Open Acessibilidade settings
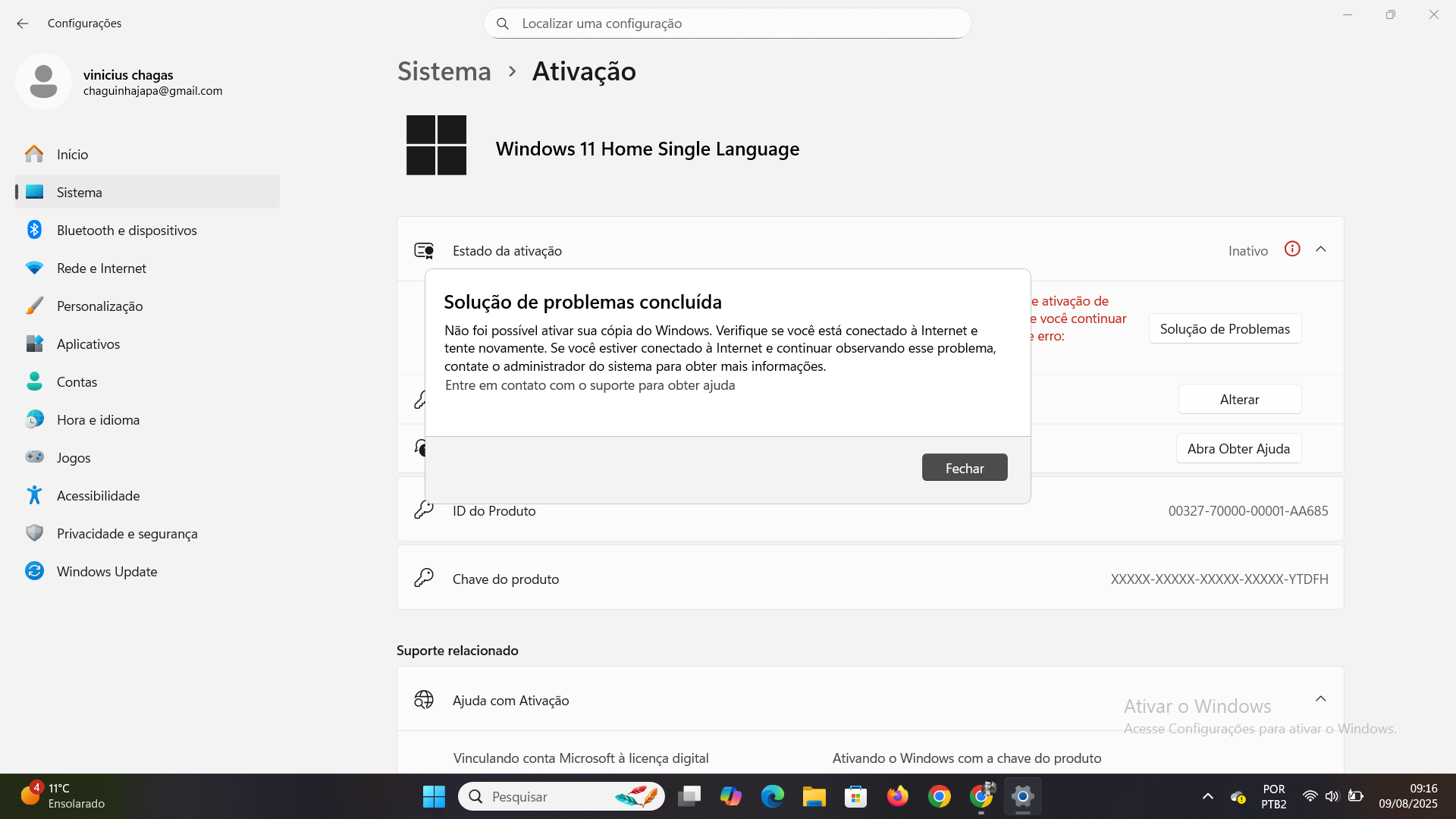Viewport: 1456px width, 819px height. (x=147, y=495)
